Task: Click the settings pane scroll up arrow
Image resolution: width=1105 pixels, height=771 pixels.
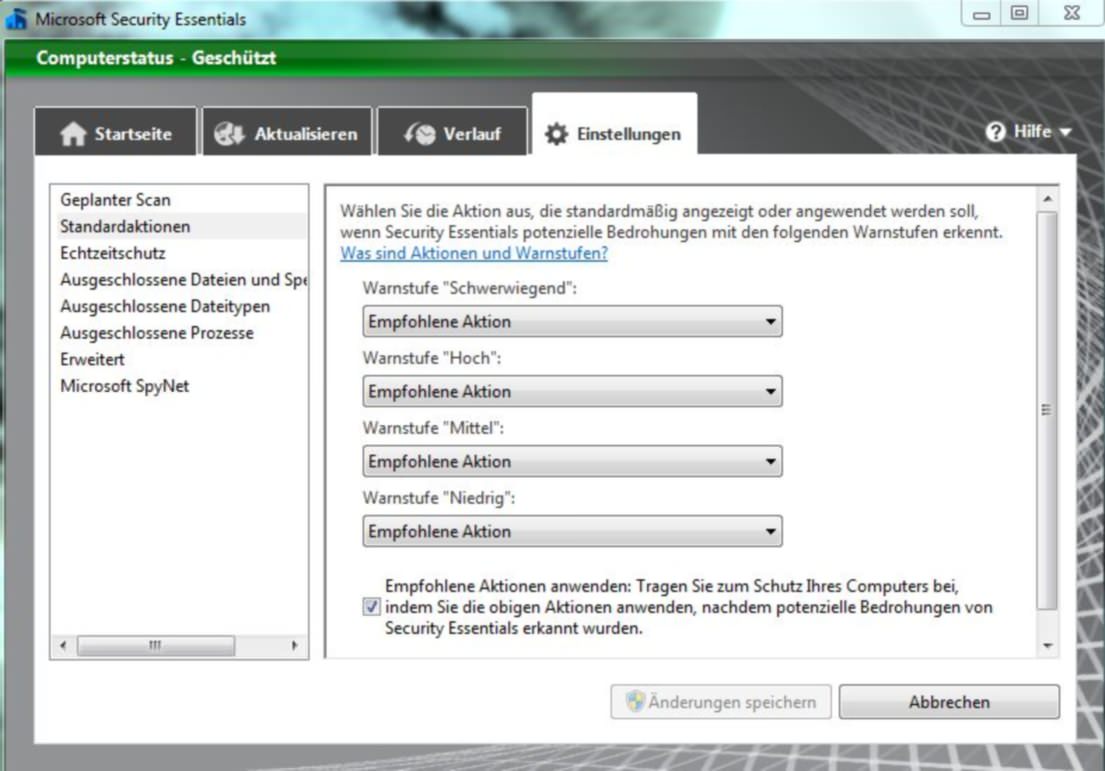Action: (1047, 199)
